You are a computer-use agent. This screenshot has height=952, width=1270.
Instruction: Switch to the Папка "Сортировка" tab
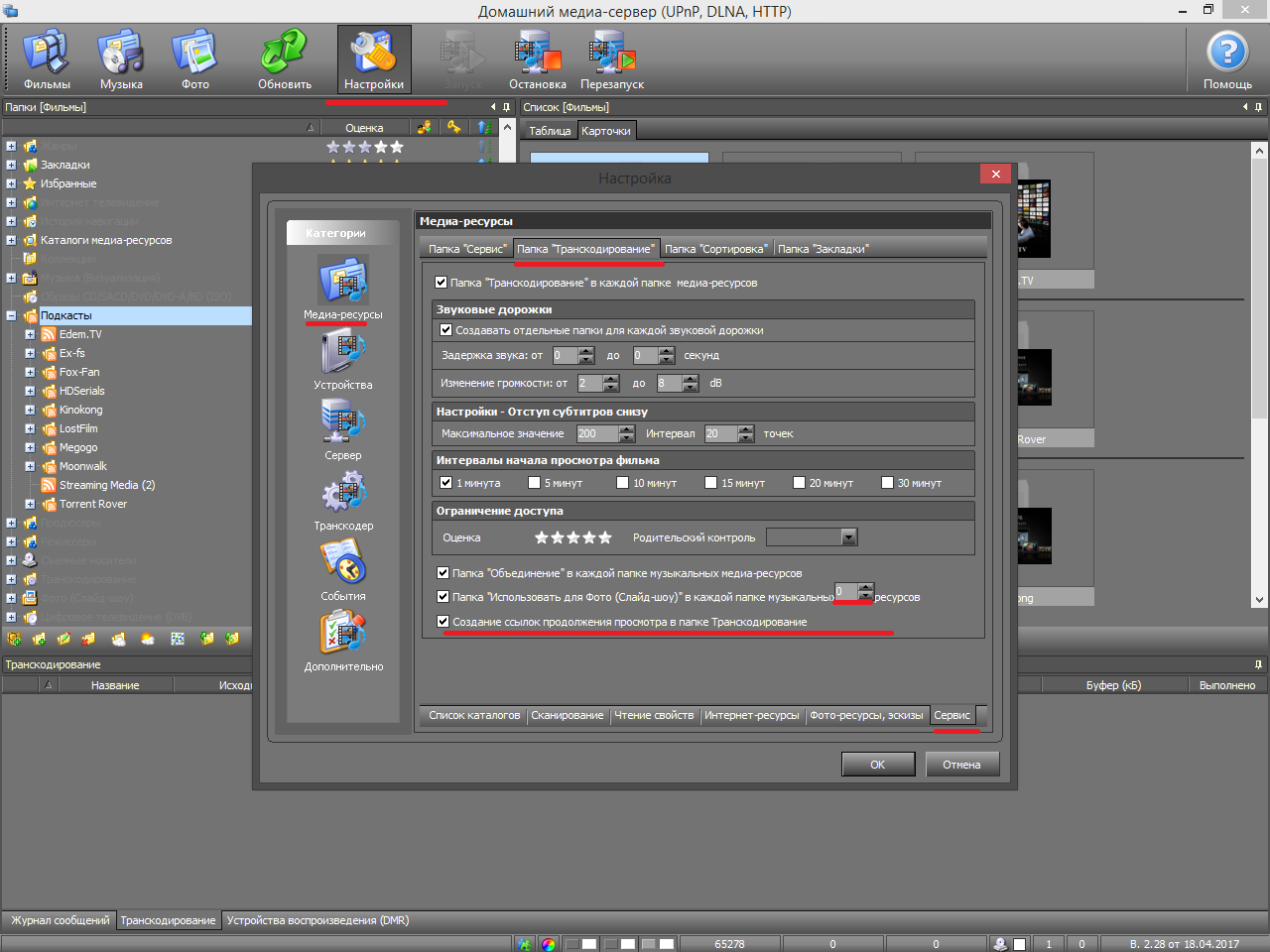click(x=715, y=249)
